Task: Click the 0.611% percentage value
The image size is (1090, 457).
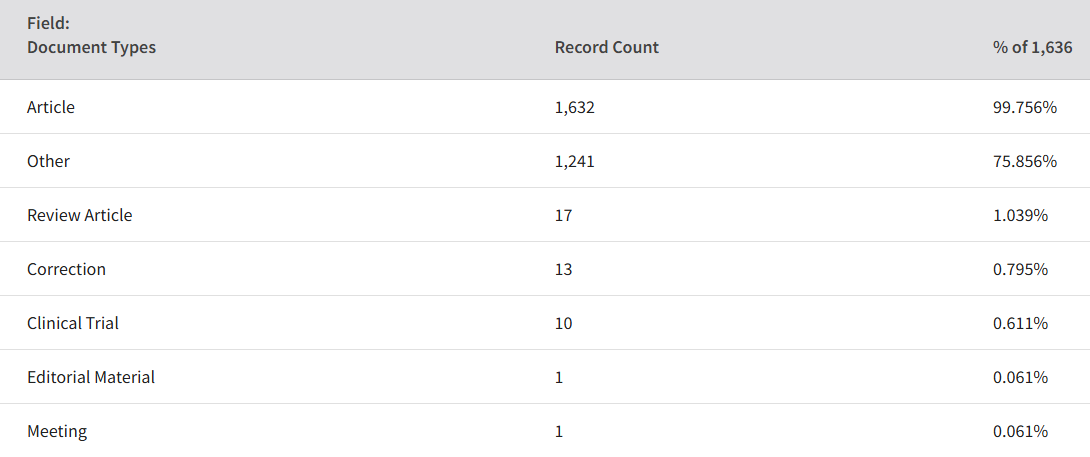Action: coord(1020,323)
